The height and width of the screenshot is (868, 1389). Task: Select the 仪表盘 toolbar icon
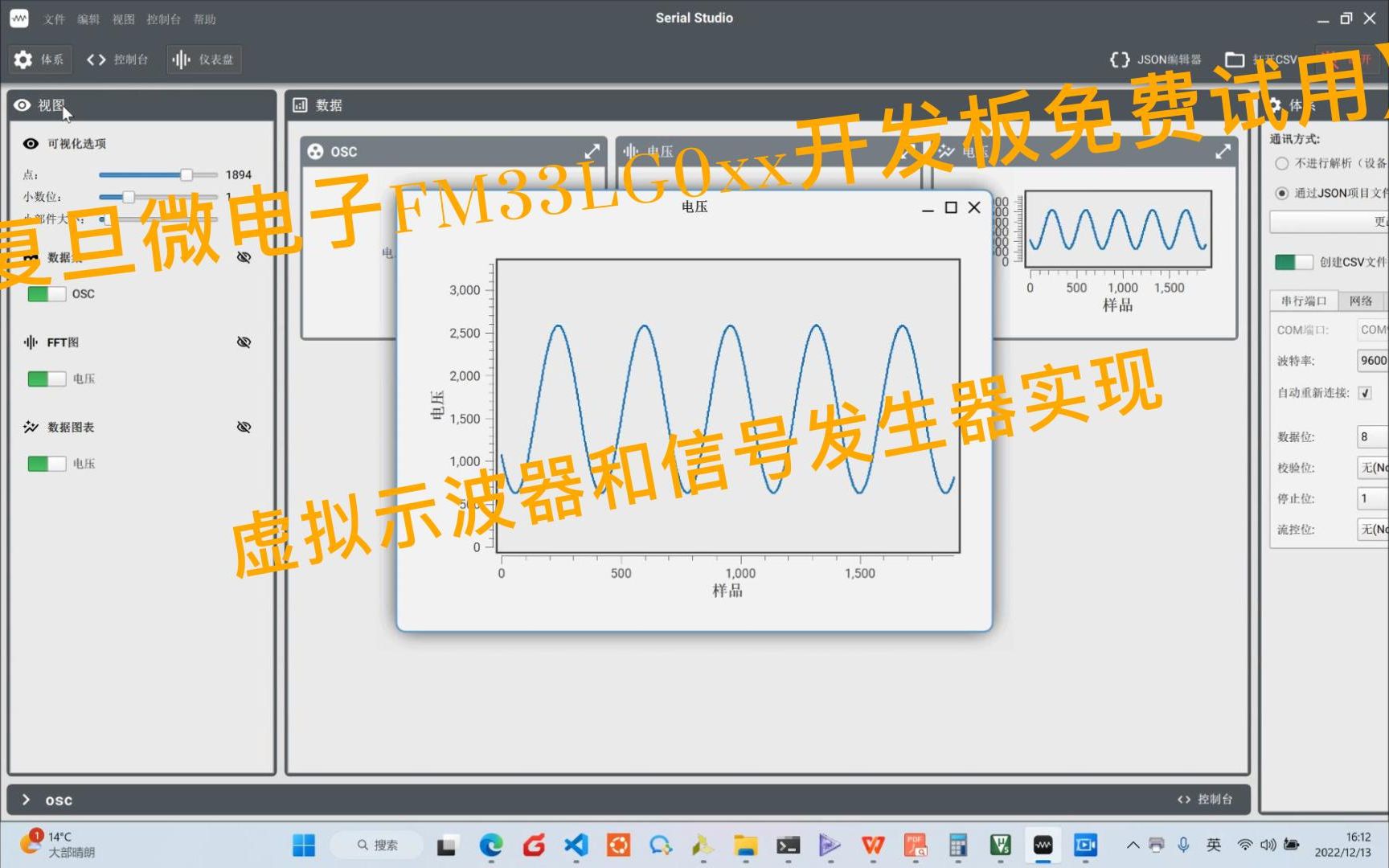[203, 59]
